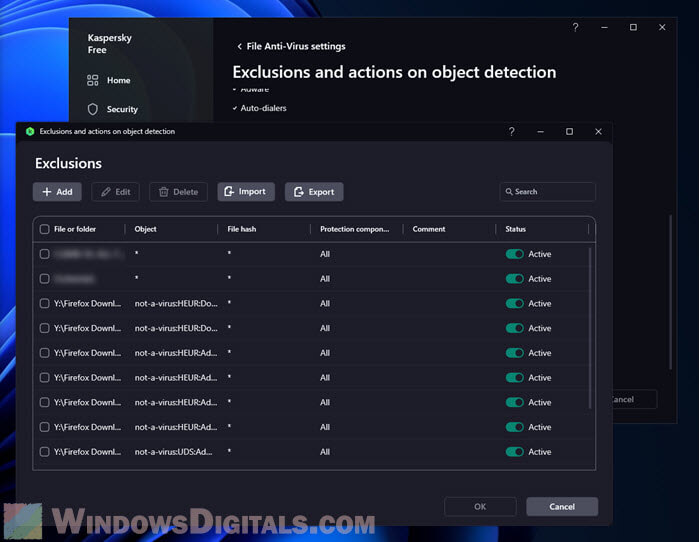
Task: Click the Status column header
Action: (515, 229)
